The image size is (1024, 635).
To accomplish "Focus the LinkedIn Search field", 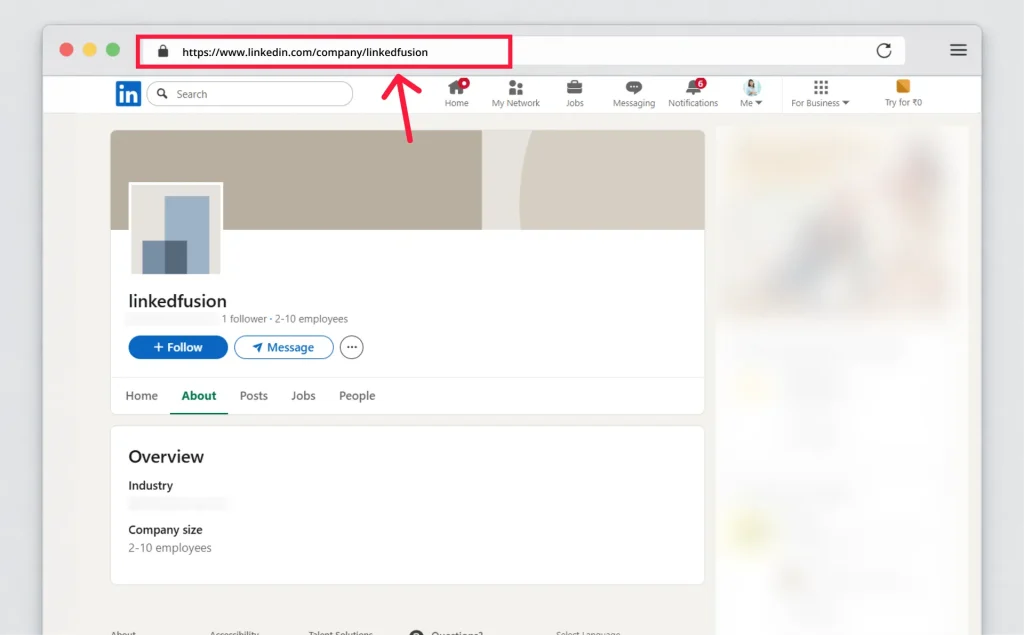I will [x=250, y=93].
